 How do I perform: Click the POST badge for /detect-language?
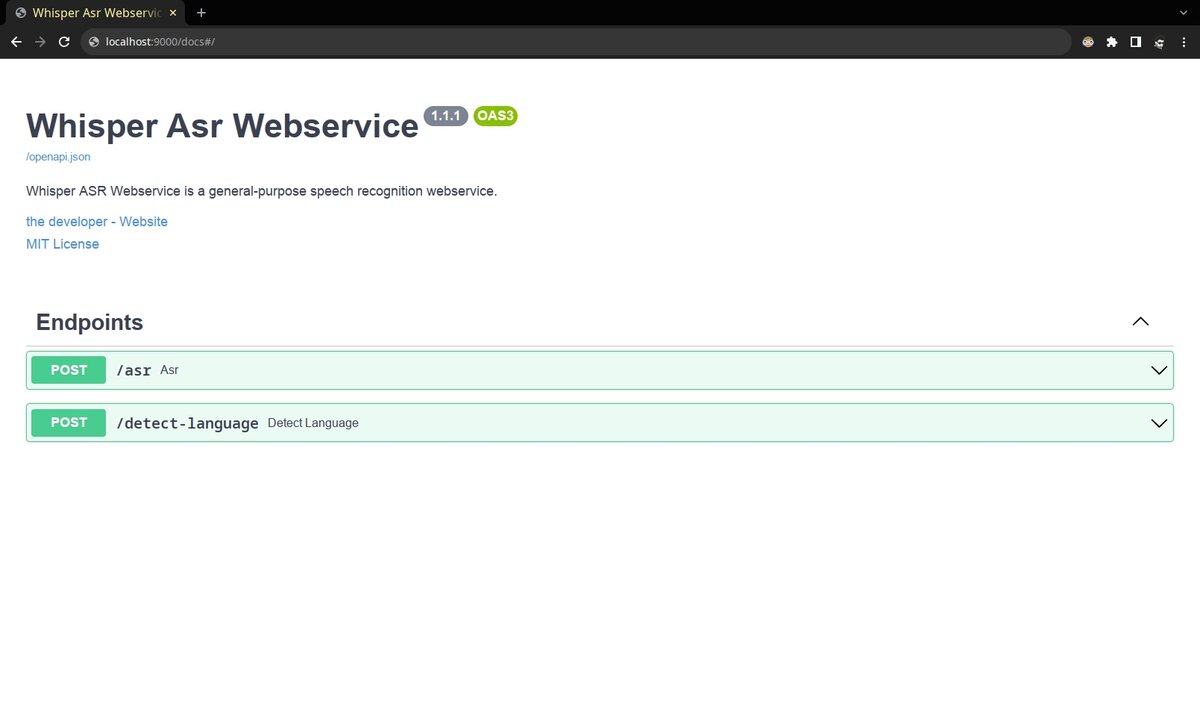coord(69,422)
